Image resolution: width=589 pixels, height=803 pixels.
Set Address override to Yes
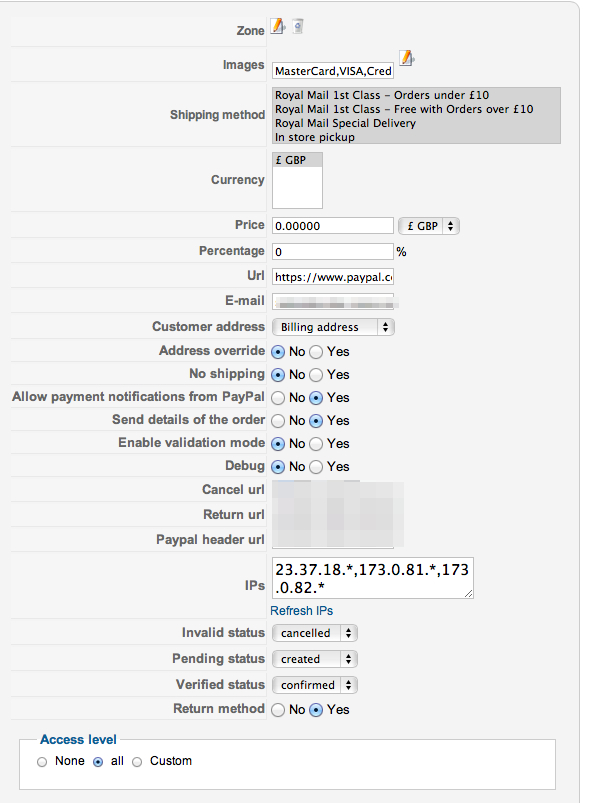[x=317, y=352]
